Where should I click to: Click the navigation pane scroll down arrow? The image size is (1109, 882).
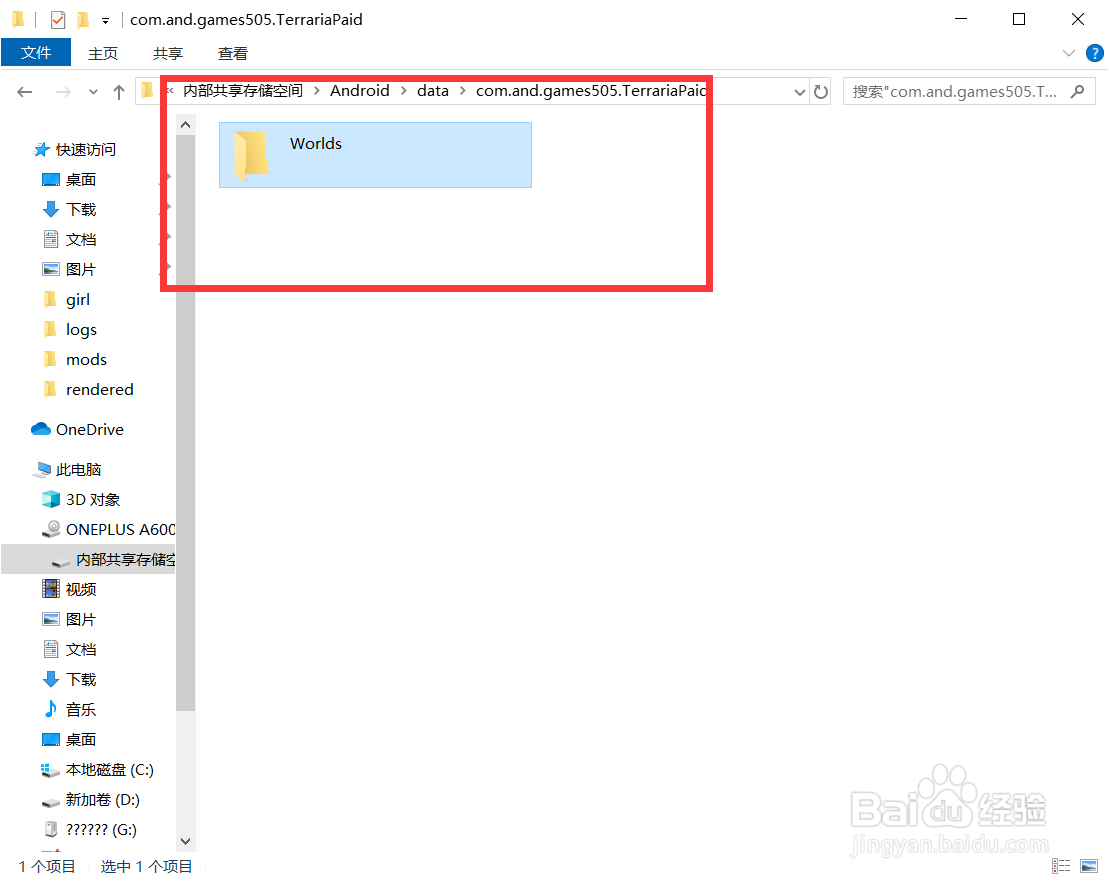(x=185, y=841)
